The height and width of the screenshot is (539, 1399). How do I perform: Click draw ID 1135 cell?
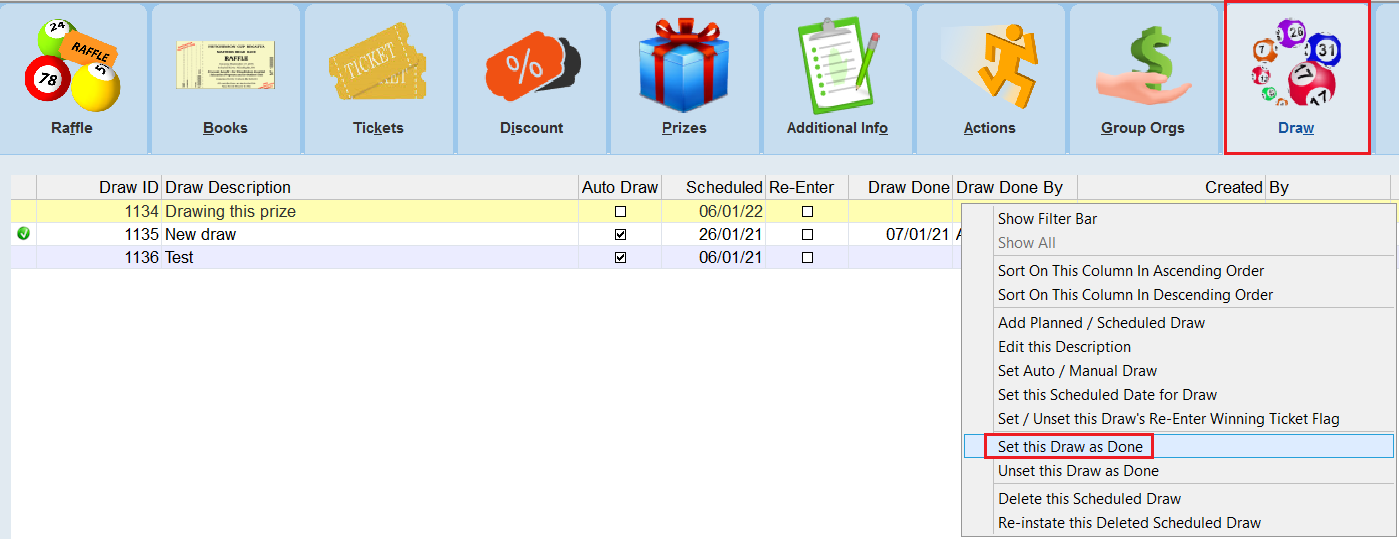(99, 234)
